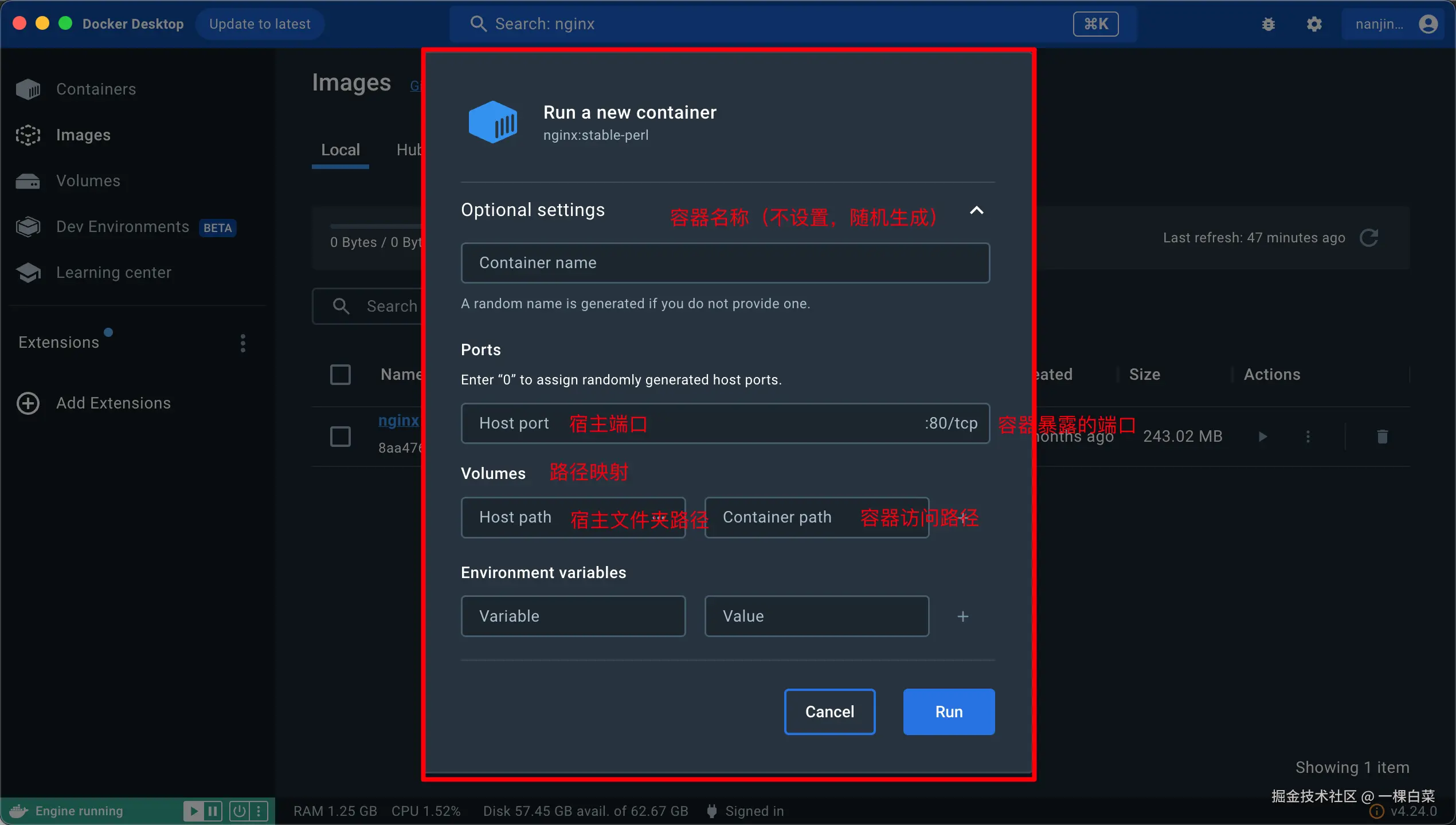Open settings gear in title bar
1456x825 pixels.
[x=1314, y=24]
